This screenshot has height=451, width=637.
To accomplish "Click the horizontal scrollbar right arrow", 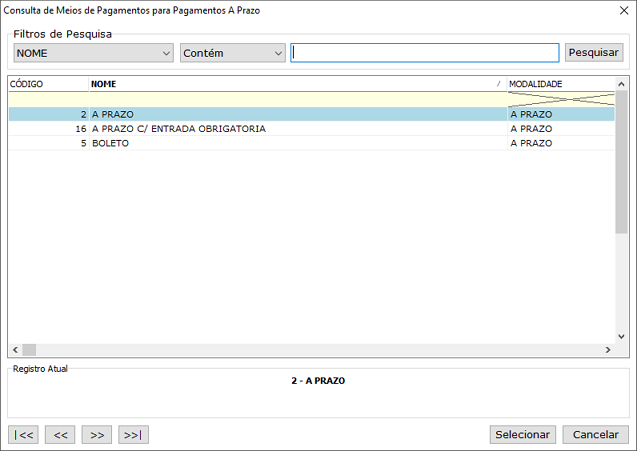I will click(607, 350).
